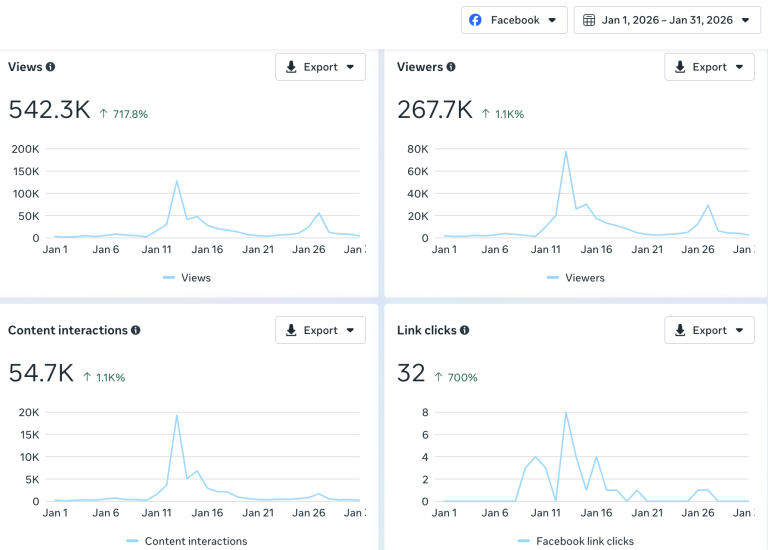Click info icon next to Link clicks
The width and height of the screenshot is (768, 550).
point(464,330)
